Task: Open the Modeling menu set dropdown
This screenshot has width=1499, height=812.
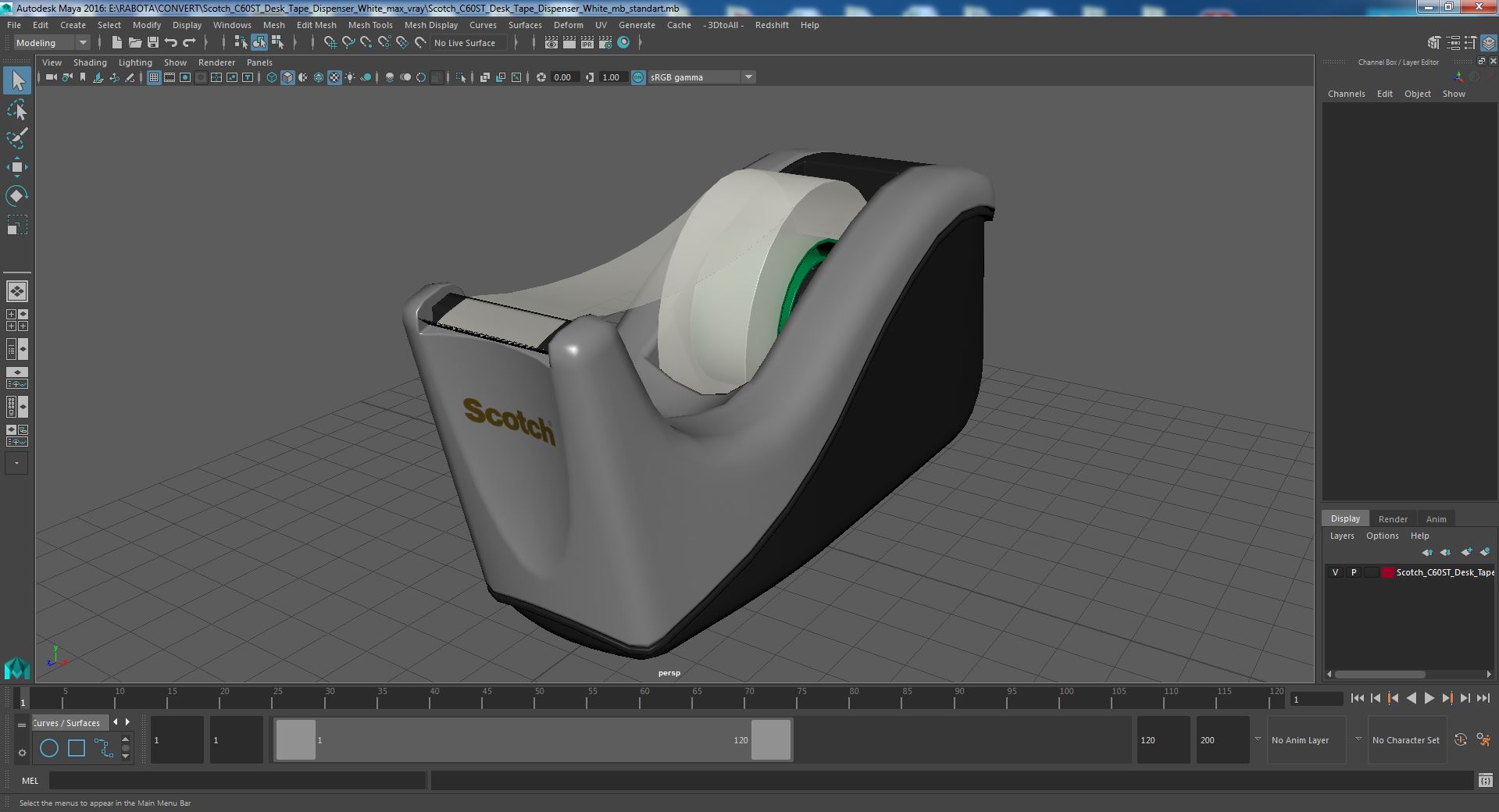Action: point(52,43)
